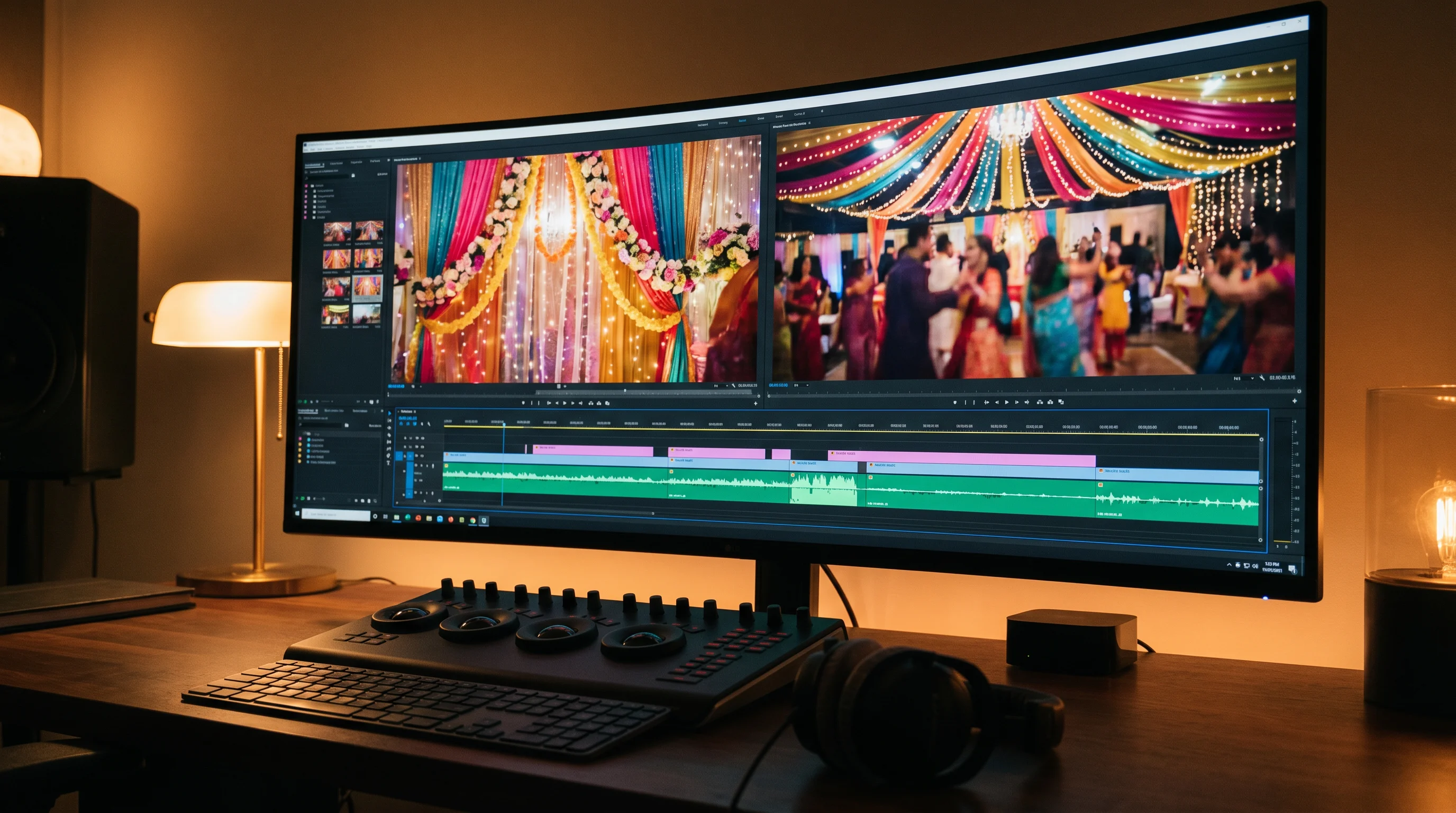Switch to the highlighted blue workspace tab
Screen dimensions: 1456x813
[742, 121]
